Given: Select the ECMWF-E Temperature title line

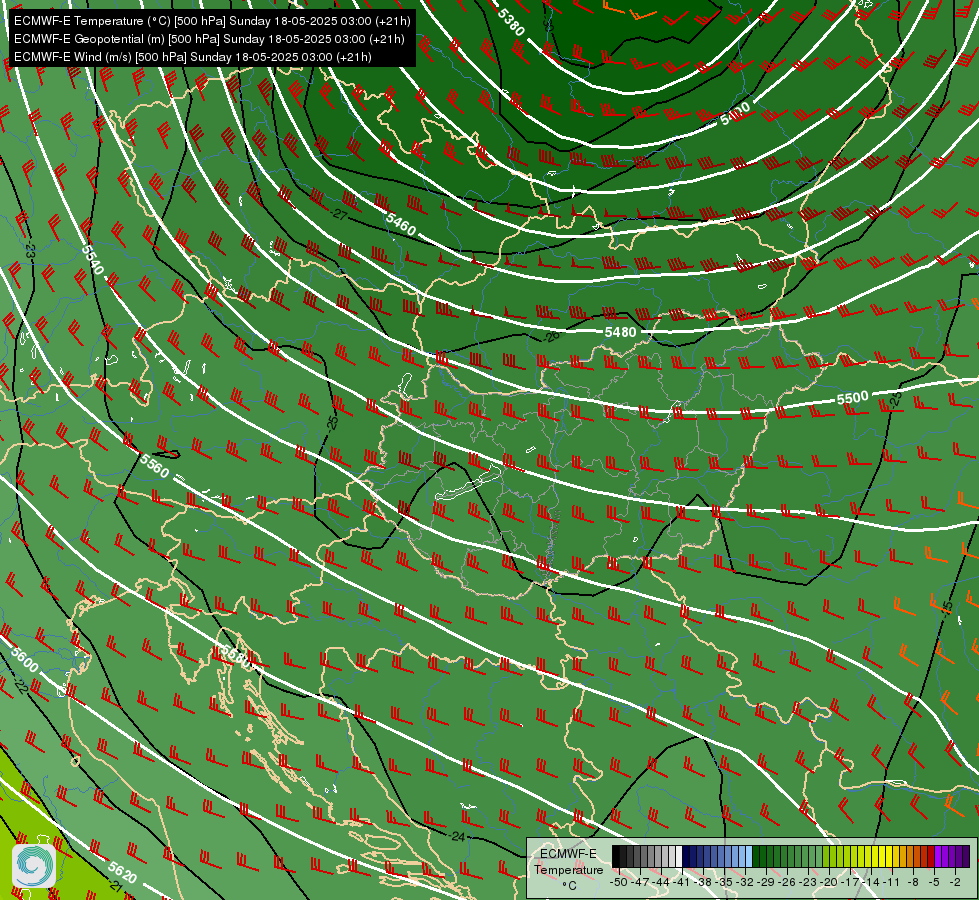Looking at the screenshot, I should point(212,21).
